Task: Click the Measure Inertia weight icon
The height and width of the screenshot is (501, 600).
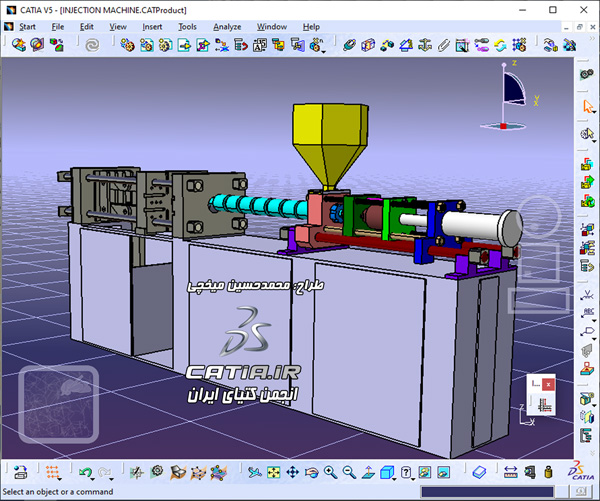Action: (x=548, y=472)
